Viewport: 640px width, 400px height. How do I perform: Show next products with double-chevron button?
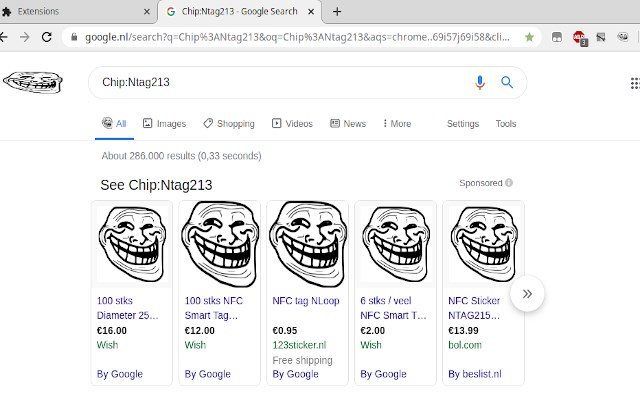pyautogui.click(x=527, y=293)
